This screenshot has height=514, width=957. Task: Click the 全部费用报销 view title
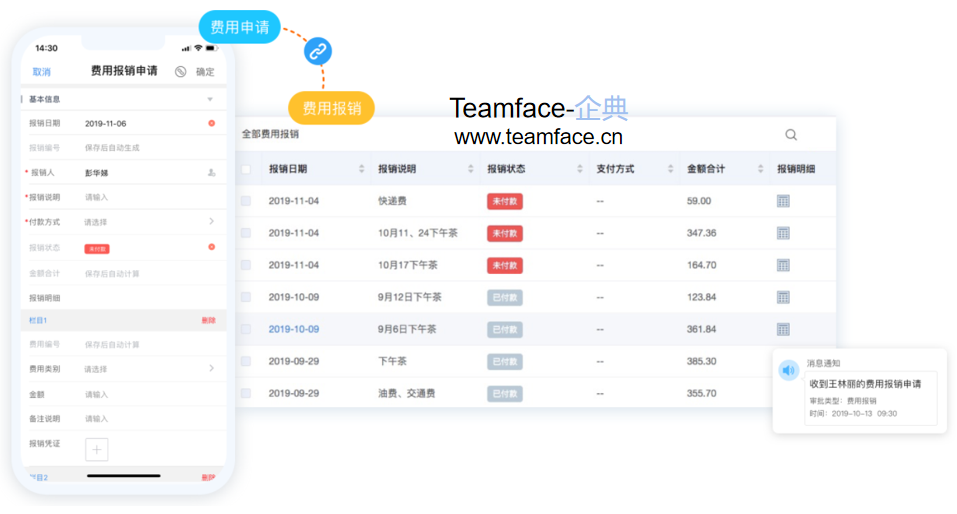270,134
